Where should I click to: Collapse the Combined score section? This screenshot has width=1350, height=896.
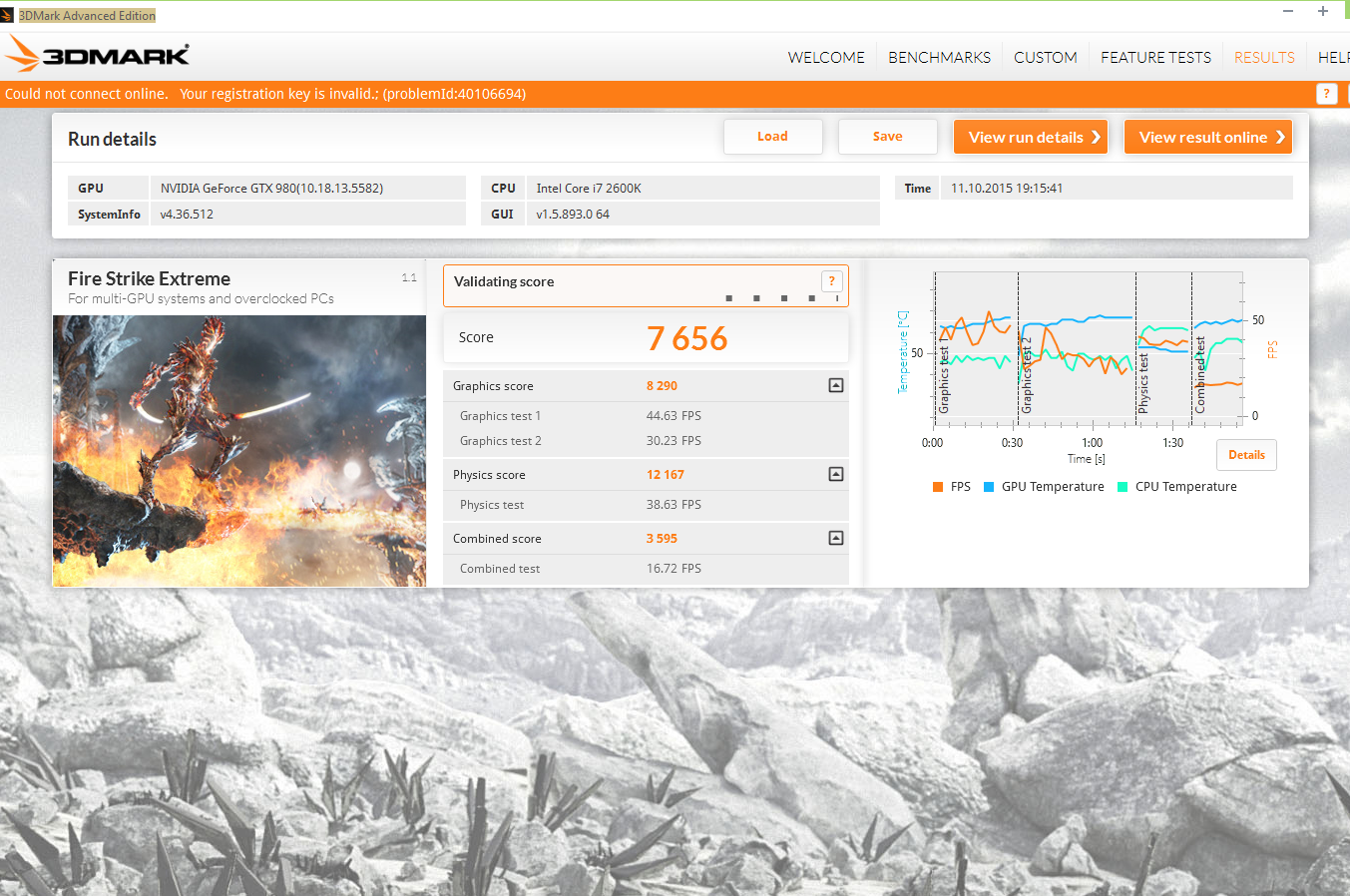tap(836, 538)
